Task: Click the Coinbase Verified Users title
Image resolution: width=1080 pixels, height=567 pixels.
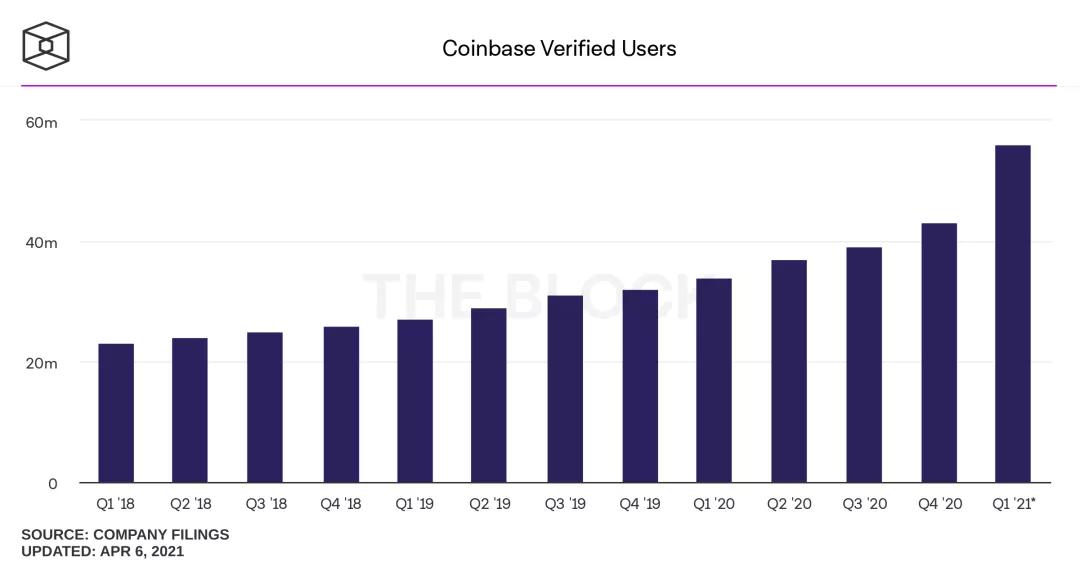Action: click(x=559, y=48)
